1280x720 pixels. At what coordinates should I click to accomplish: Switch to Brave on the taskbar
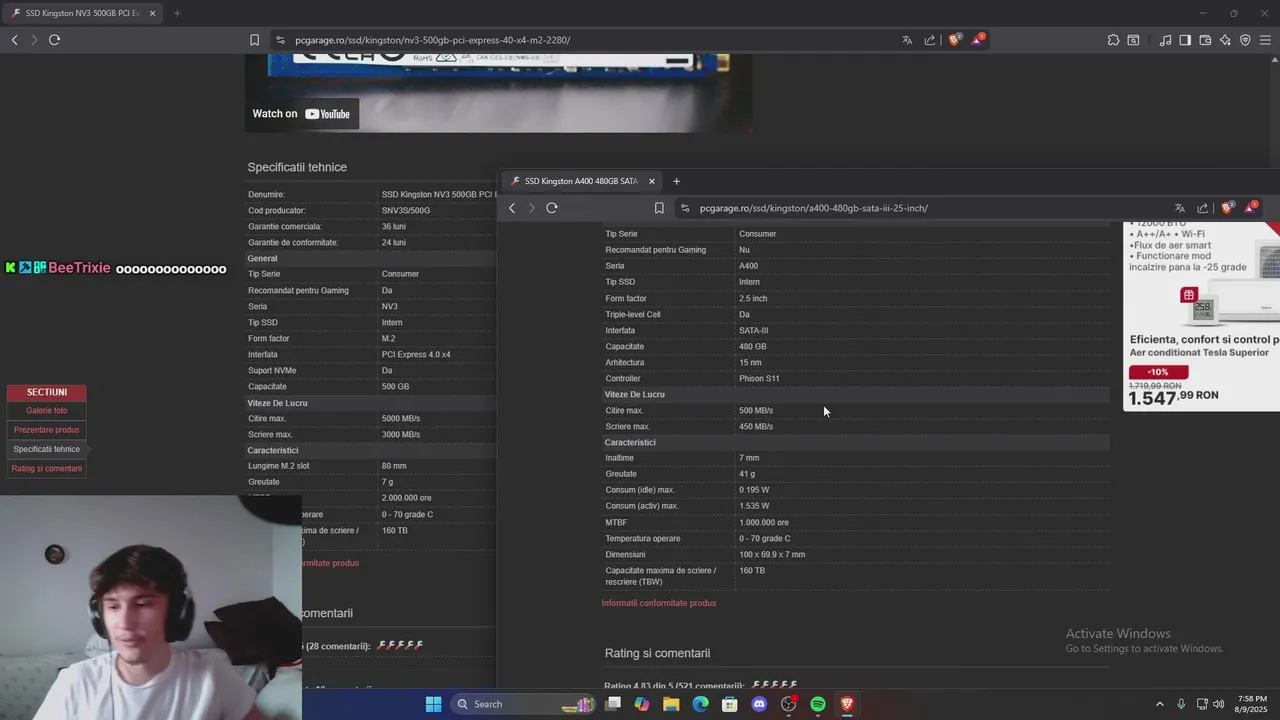click(x=847, y=704)
